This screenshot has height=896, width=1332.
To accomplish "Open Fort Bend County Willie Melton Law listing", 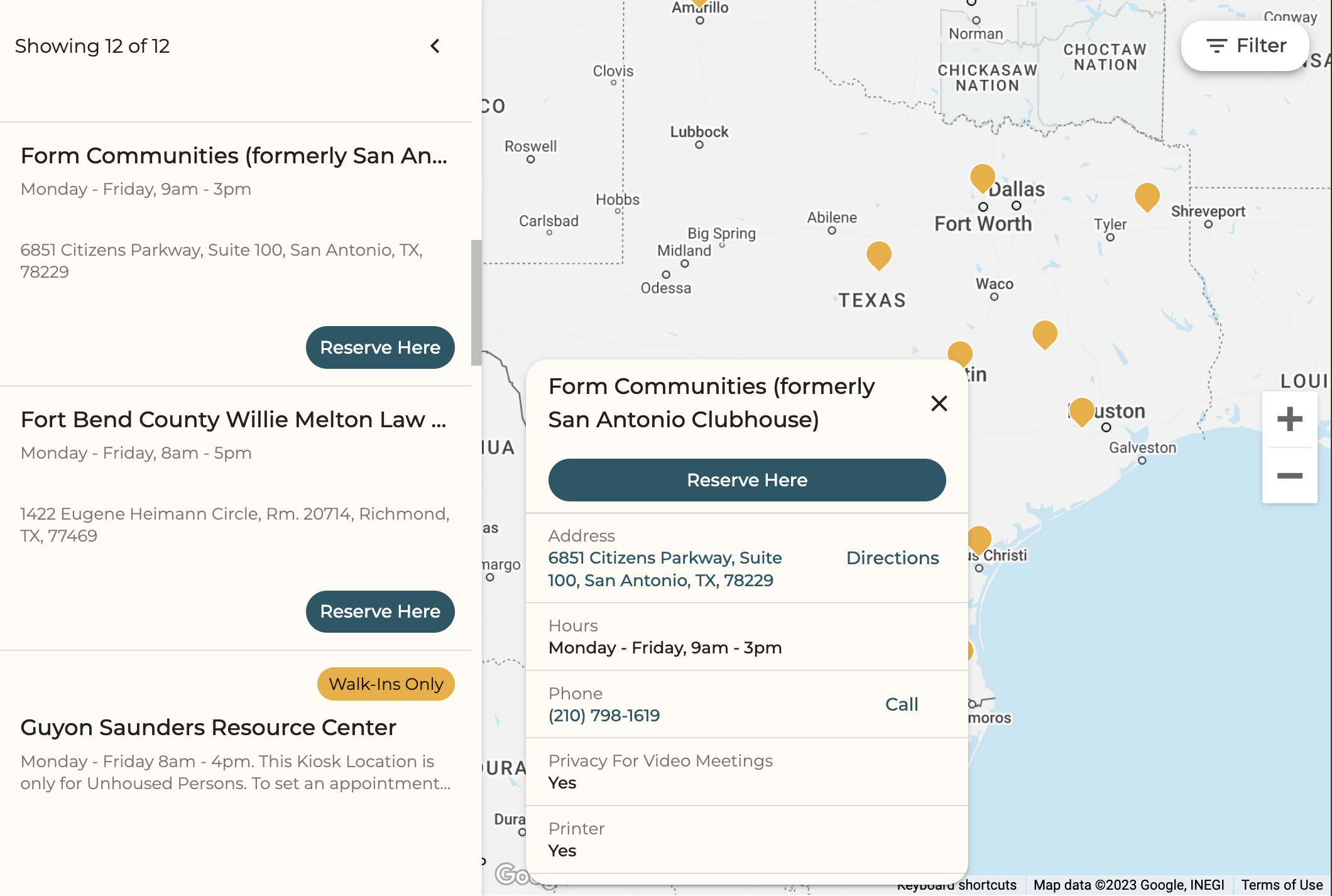I will (234, 420).
